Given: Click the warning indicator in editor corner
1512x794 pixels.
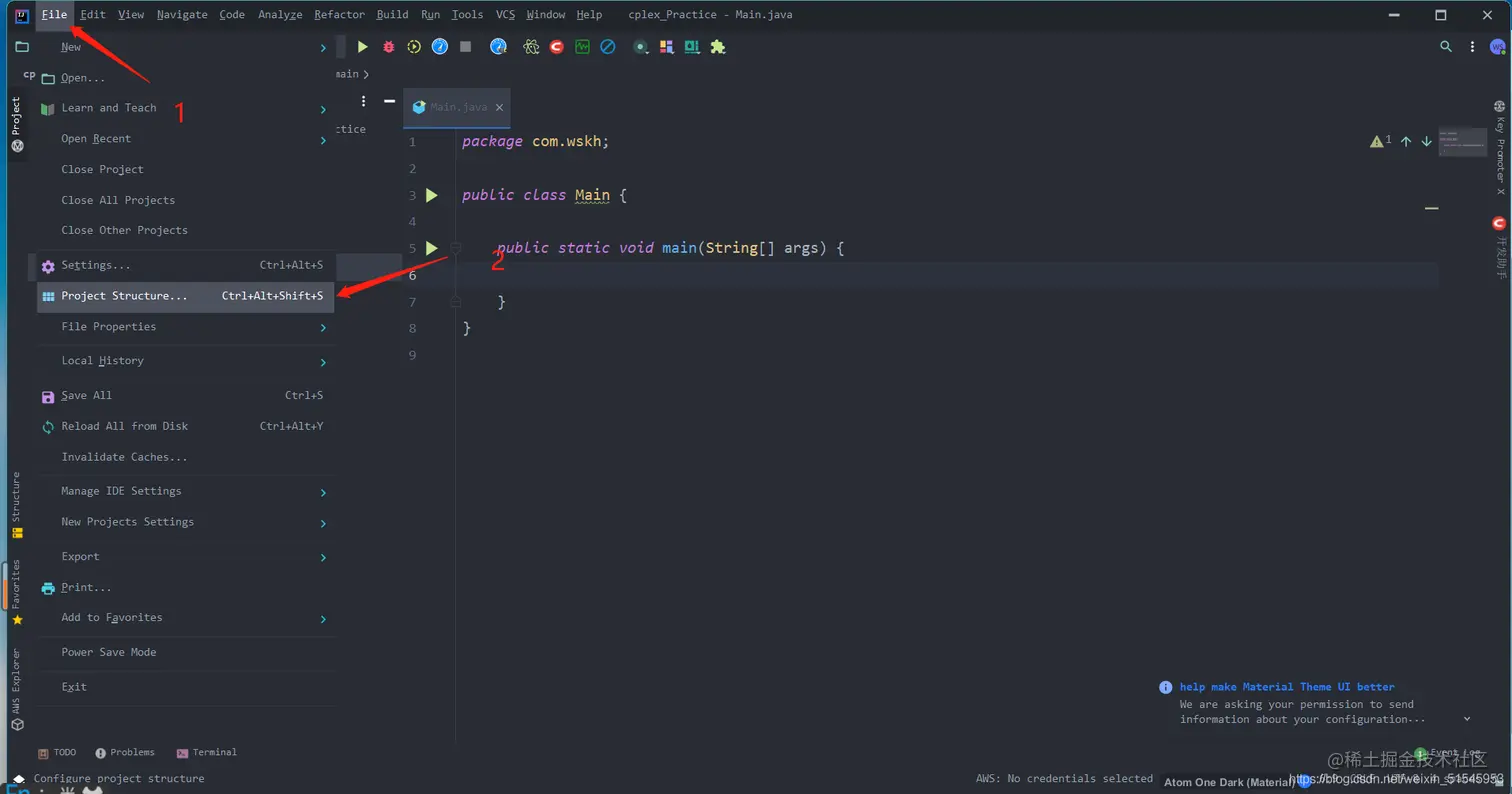Looking at the screenshot, I should coord(1381,142).
